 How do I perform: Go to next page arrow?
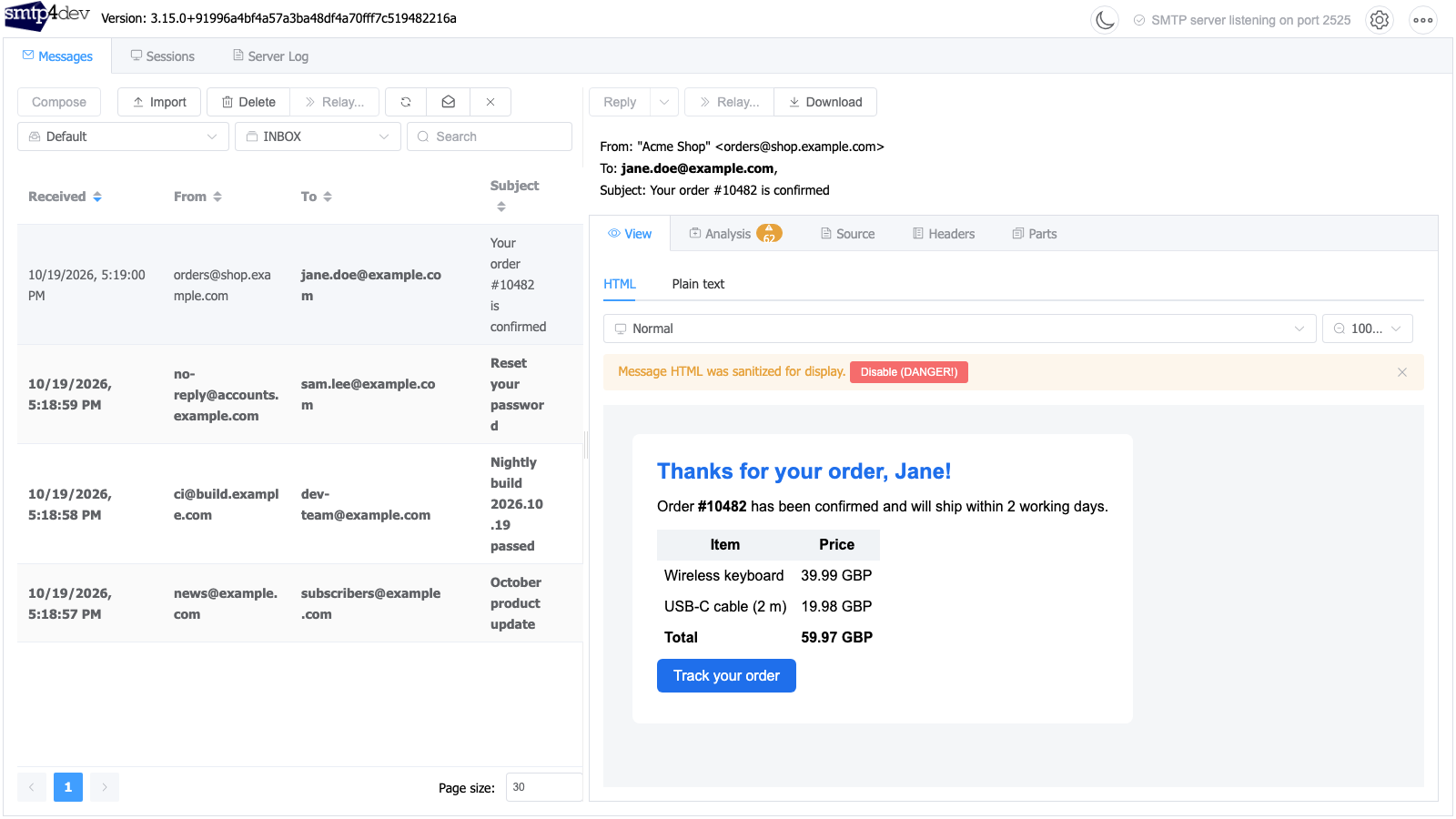click(105, 787)
